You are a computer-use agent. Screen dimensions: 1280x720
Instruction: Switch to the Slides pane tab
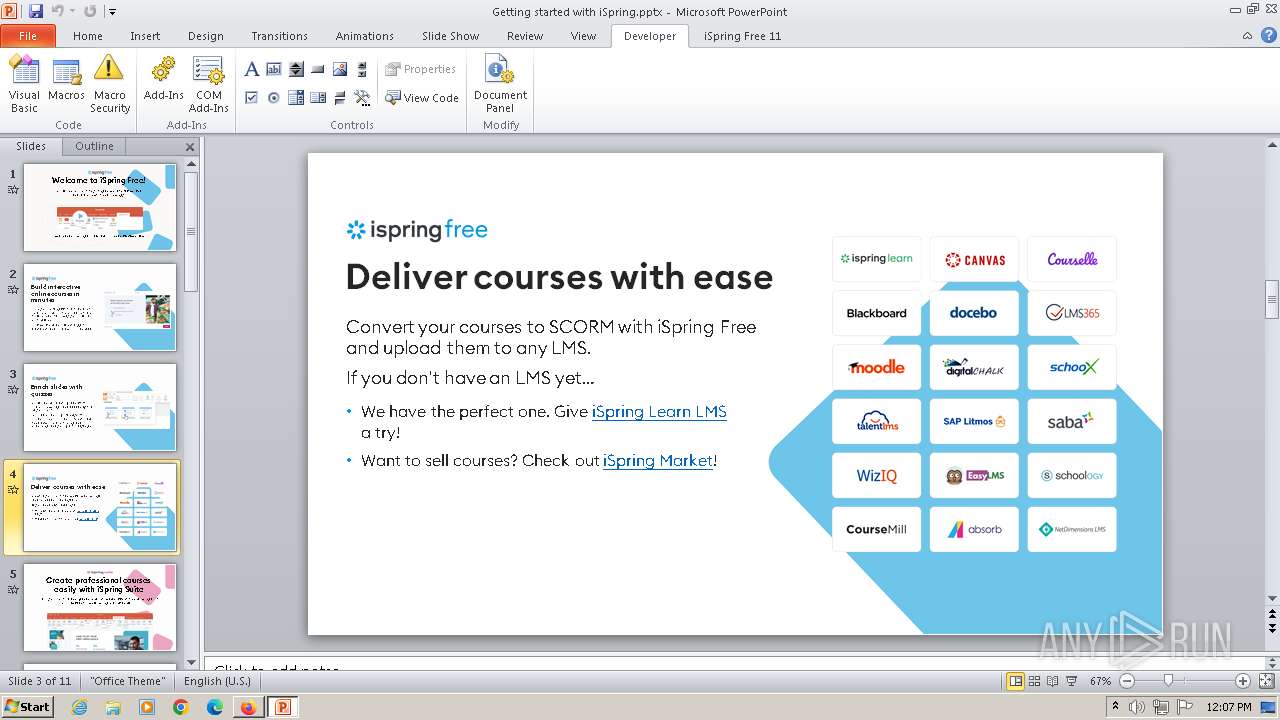[31, 146]
